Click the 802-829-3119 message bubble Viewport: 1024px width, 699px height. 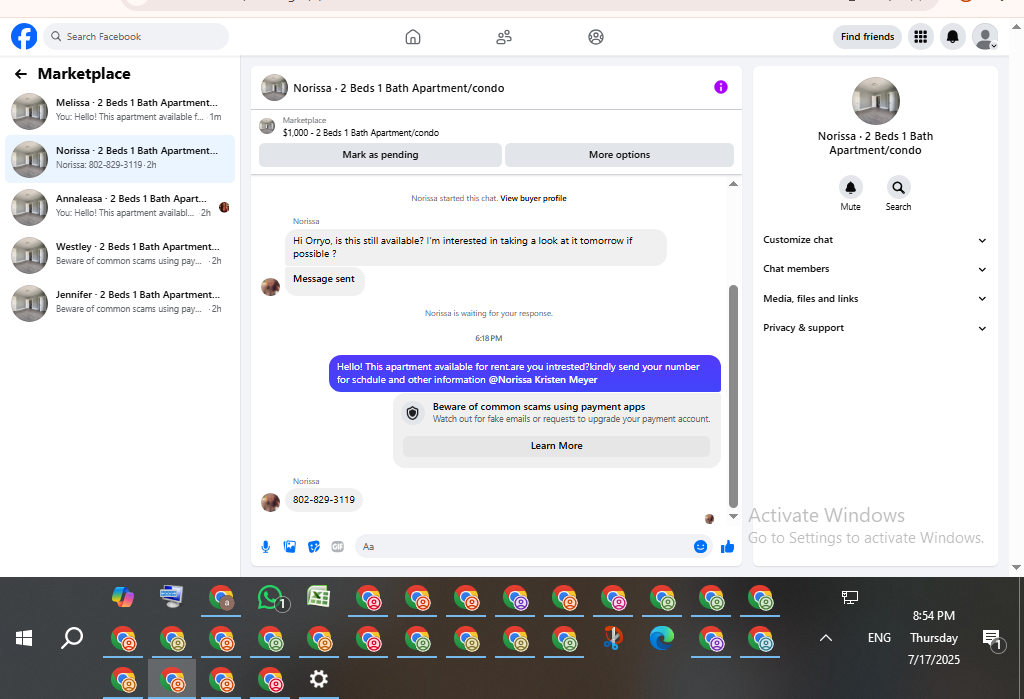click(x=324, y=500)
